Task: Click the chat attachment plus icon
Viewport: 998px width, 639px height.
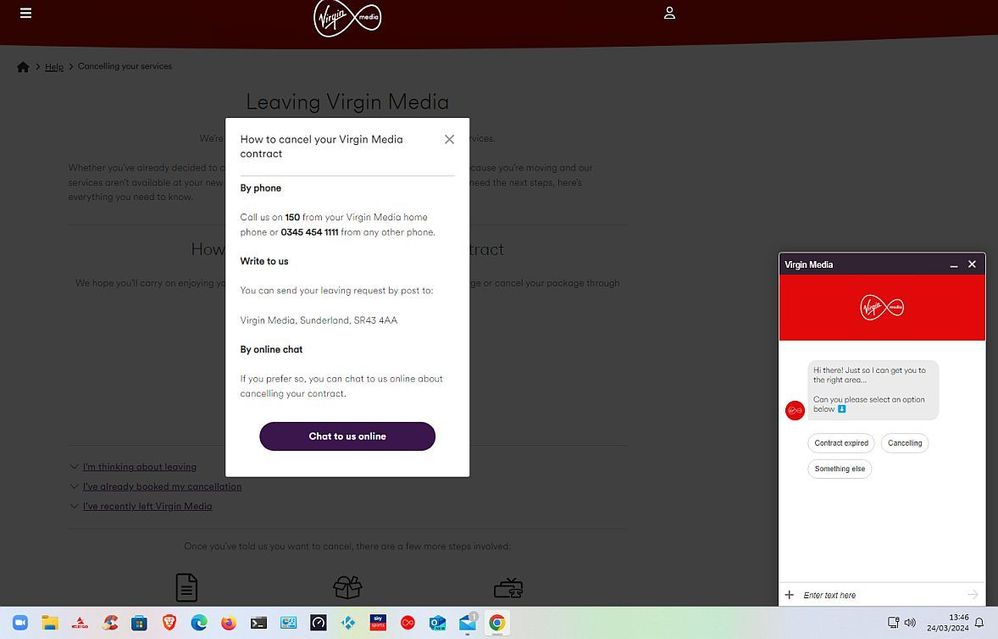Action: coord(789,595)
